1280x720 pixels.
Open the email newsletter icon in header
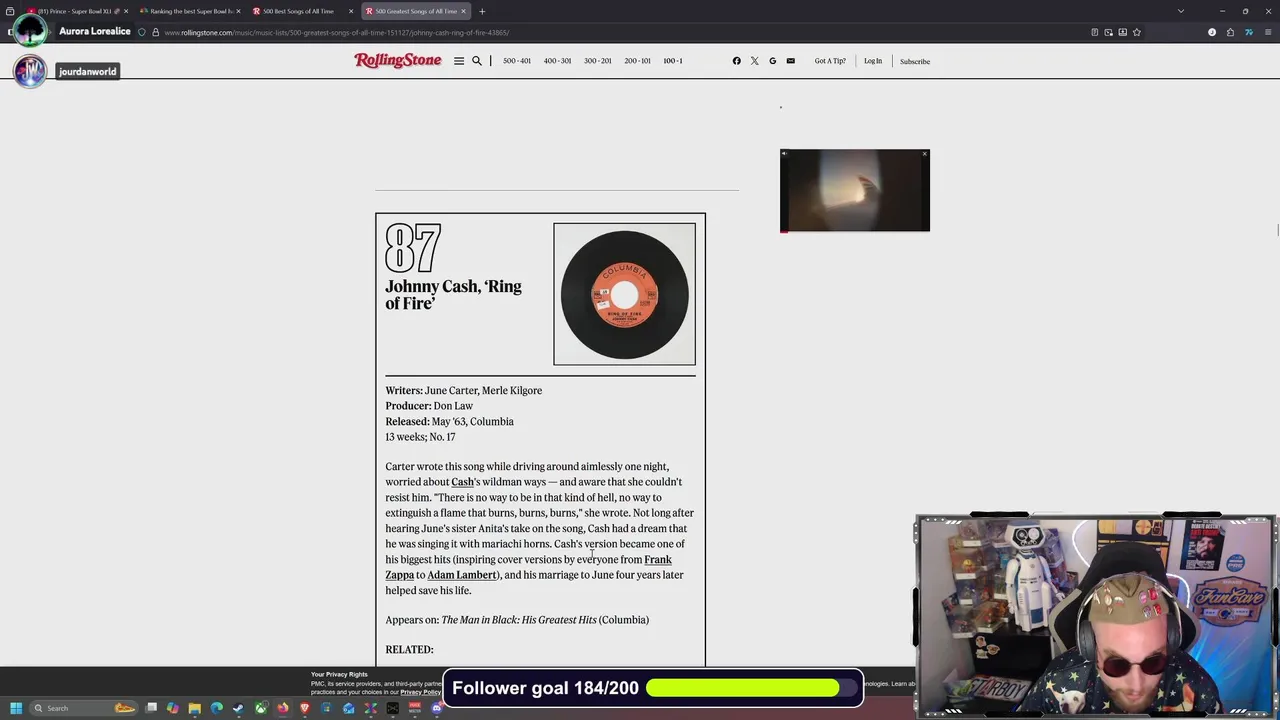click(x=790, y=61)
